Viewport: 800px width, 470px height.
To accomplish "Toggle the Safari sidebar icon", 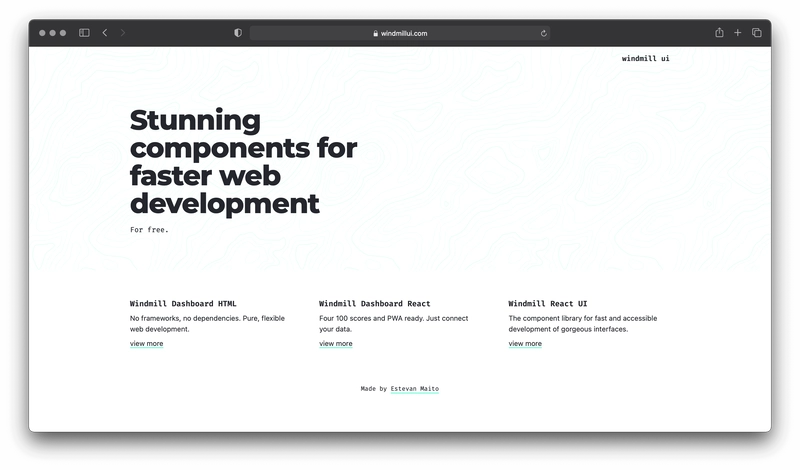I will click(x=84, y=33).
